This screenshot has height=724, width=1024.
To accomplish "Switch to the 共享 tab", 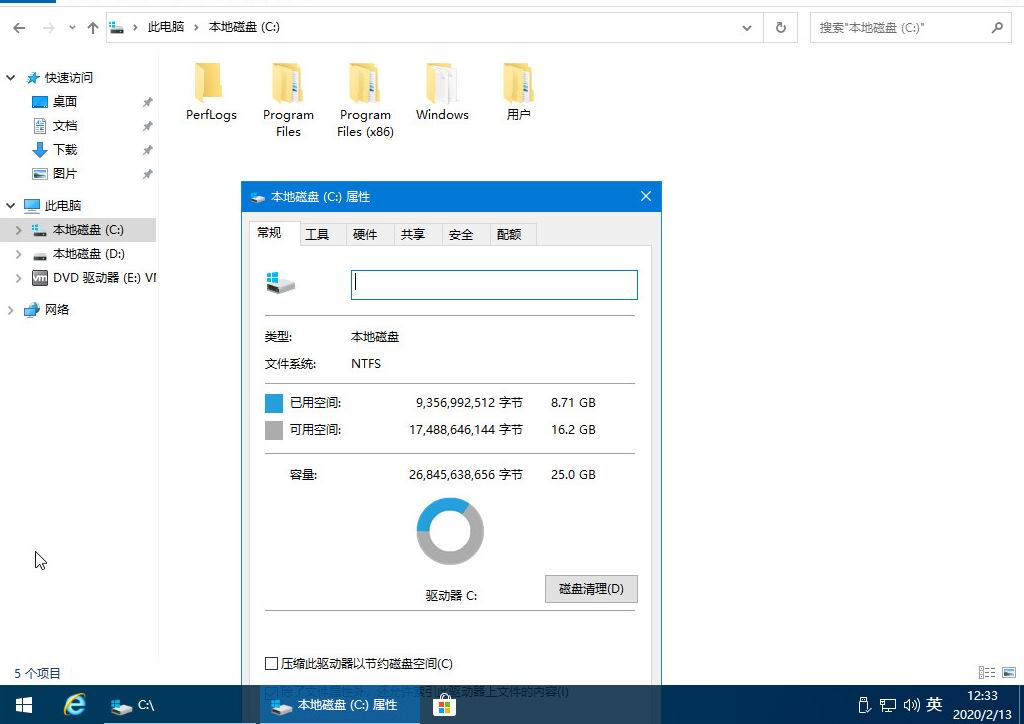I will pyautogui.click(x=413, y=234).
